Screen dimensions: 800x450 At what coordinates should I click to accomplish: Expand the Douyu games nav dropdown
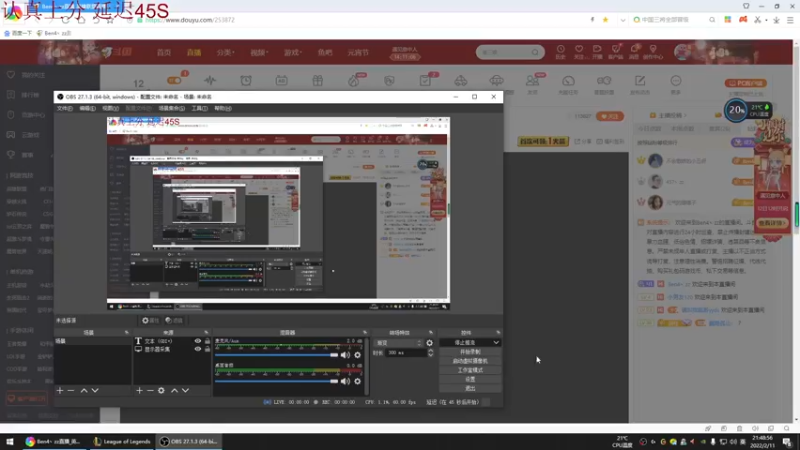click(x=292, y=53)
